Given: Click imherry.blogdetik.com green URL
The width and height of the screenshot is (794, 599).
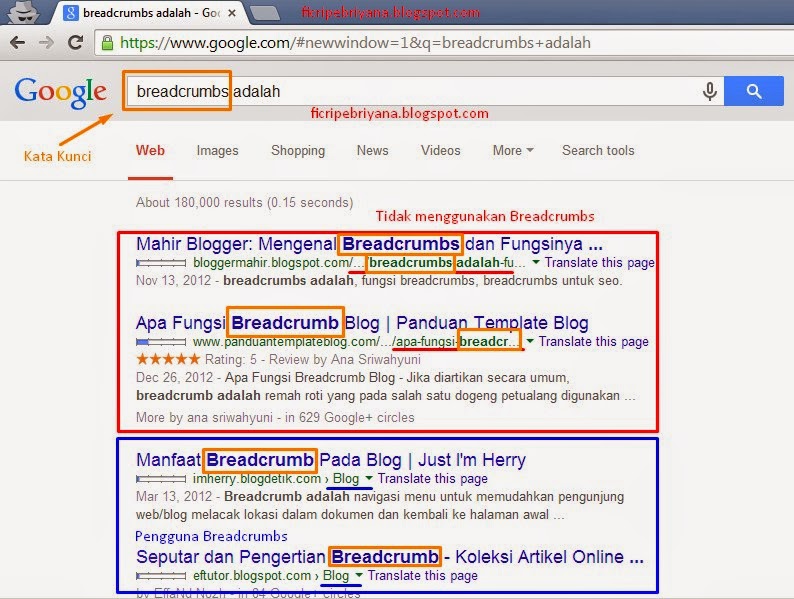Looking at the screenshot, I should click(x=257, y=478).
